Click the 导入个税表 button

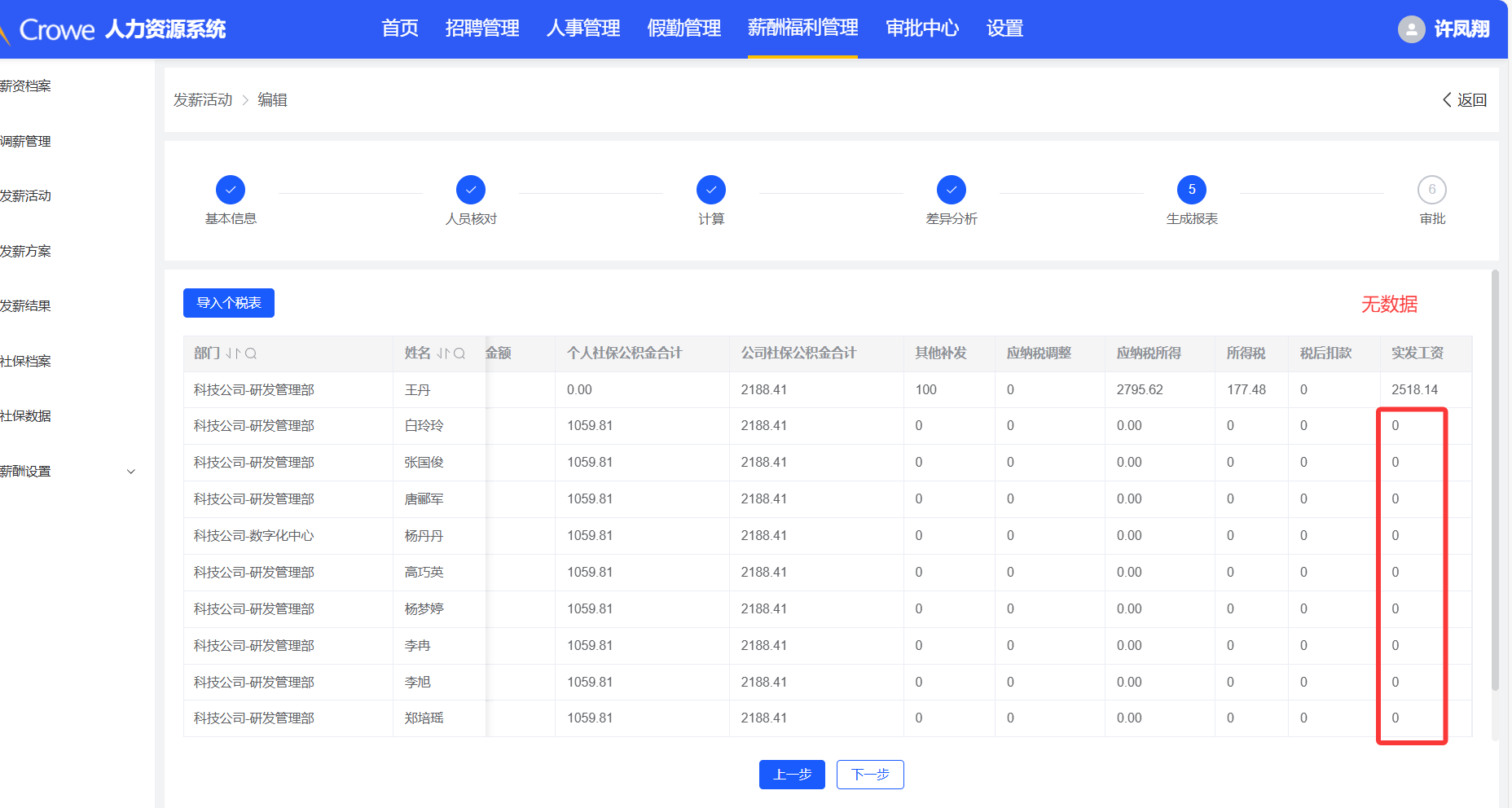pyautogui.click(x=229, y=303)
